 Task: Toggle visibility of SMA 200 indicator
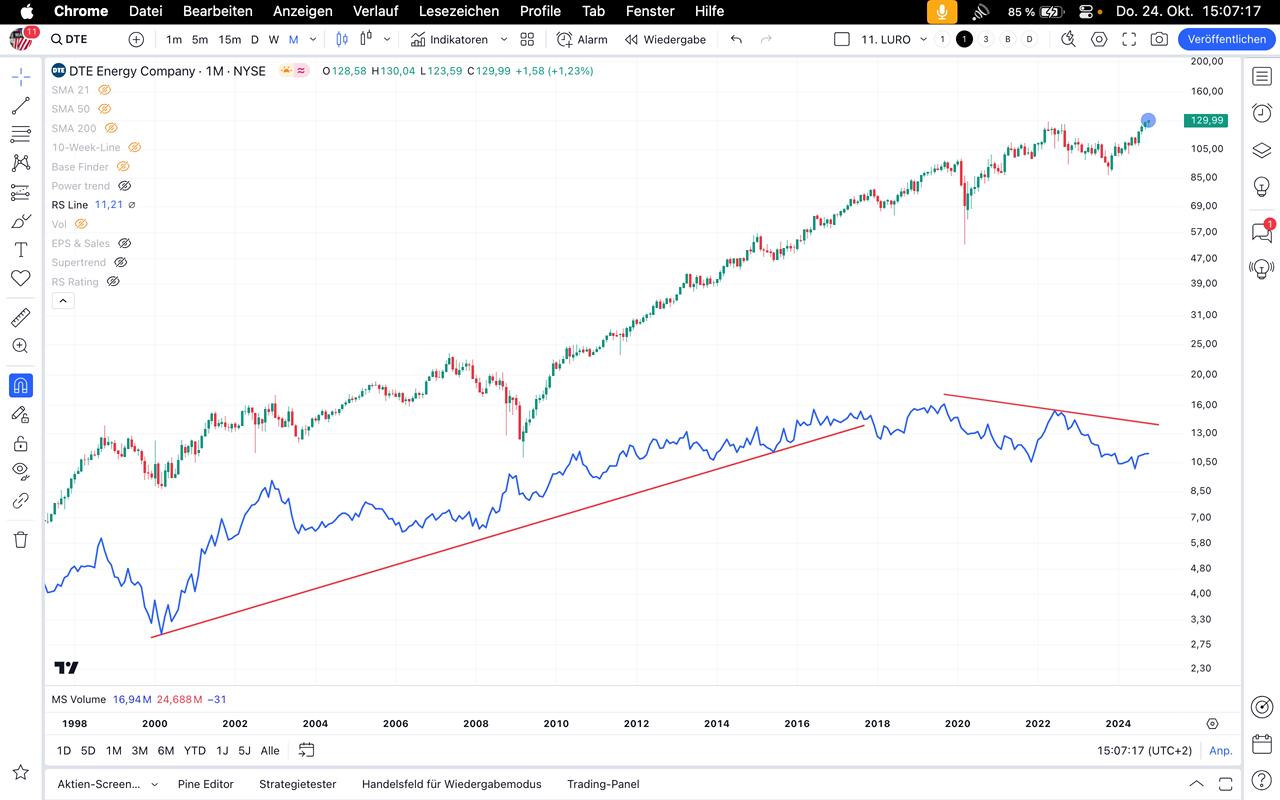(x=111, y=128)
